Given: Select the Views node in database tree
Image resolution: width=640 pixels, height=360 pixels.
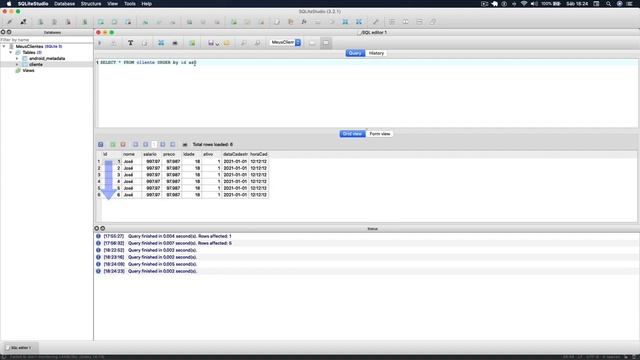Looking at the screenshot, I should tap(28, 71).
